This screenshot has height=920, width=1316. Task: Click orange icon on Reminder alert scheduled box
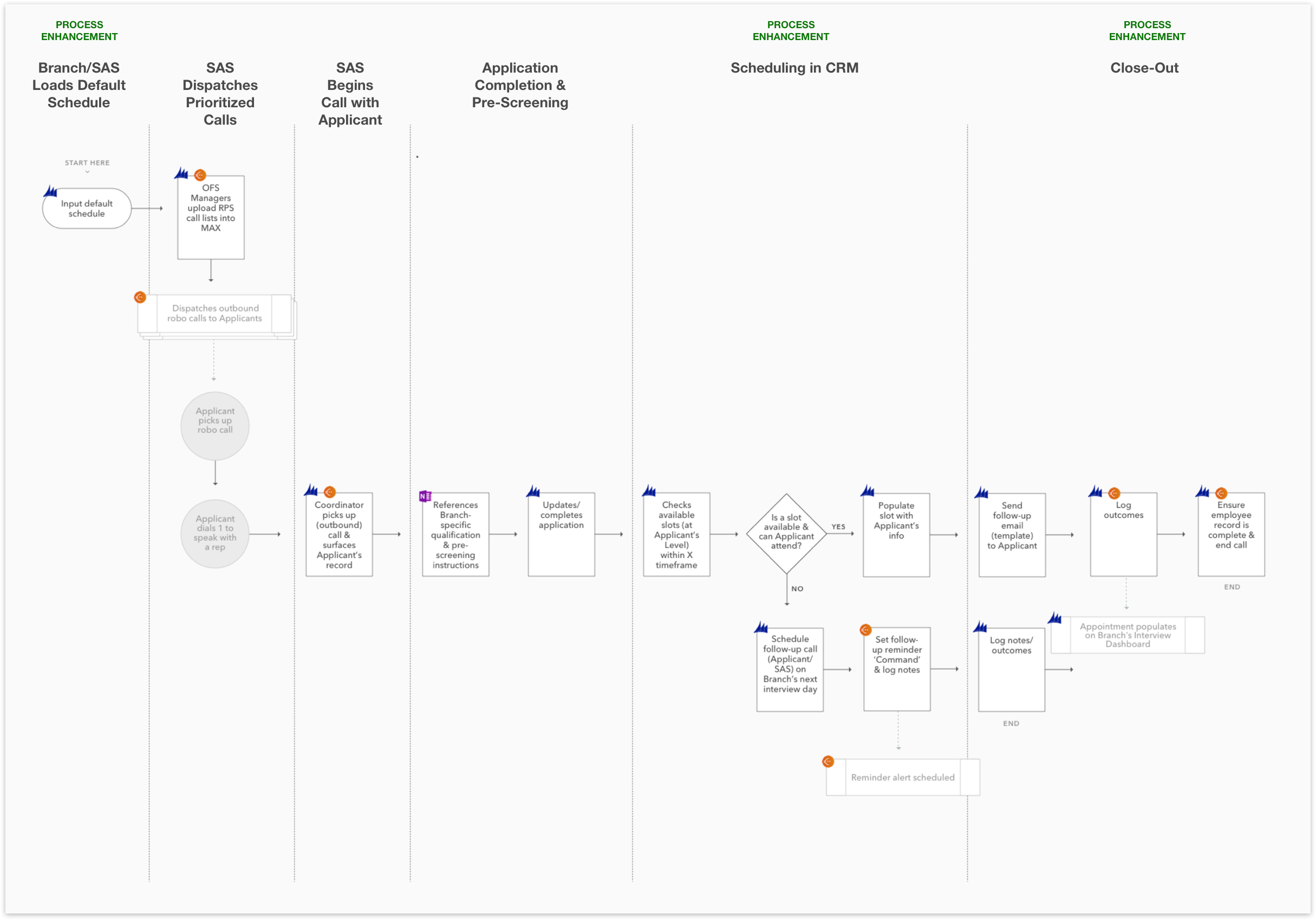(828, 762)
